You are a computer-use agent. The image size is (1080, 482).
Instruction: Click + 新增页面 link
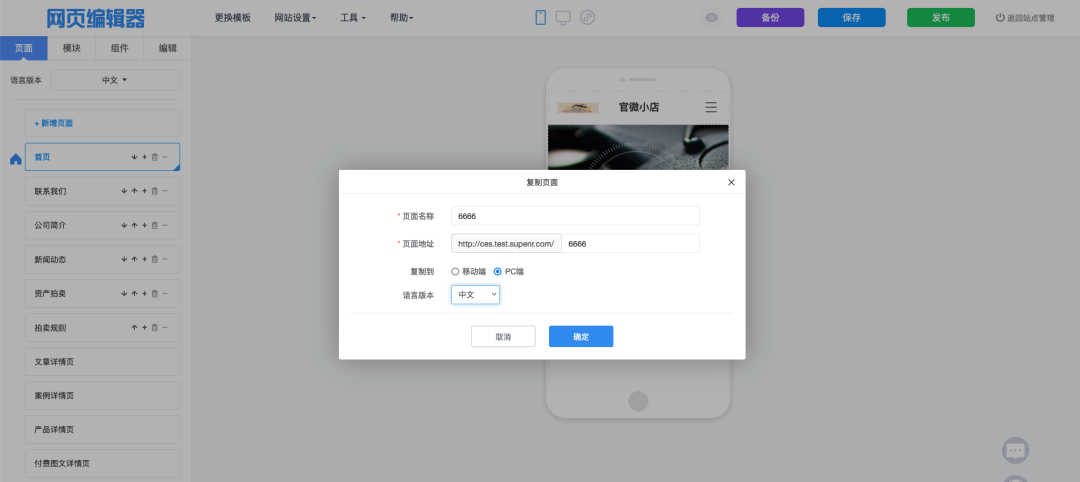click(x=54, y=123)
